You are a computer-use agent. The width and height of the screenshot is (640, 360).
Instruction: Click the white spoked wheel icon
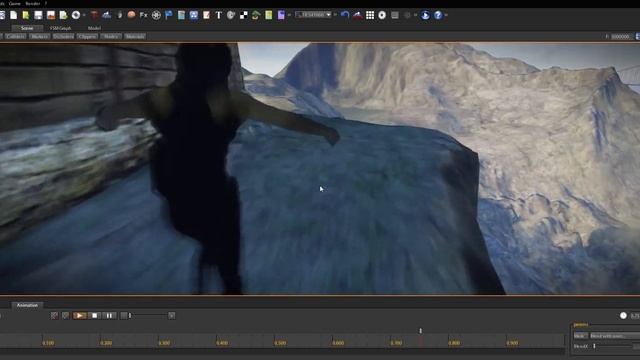click(156, 15)
